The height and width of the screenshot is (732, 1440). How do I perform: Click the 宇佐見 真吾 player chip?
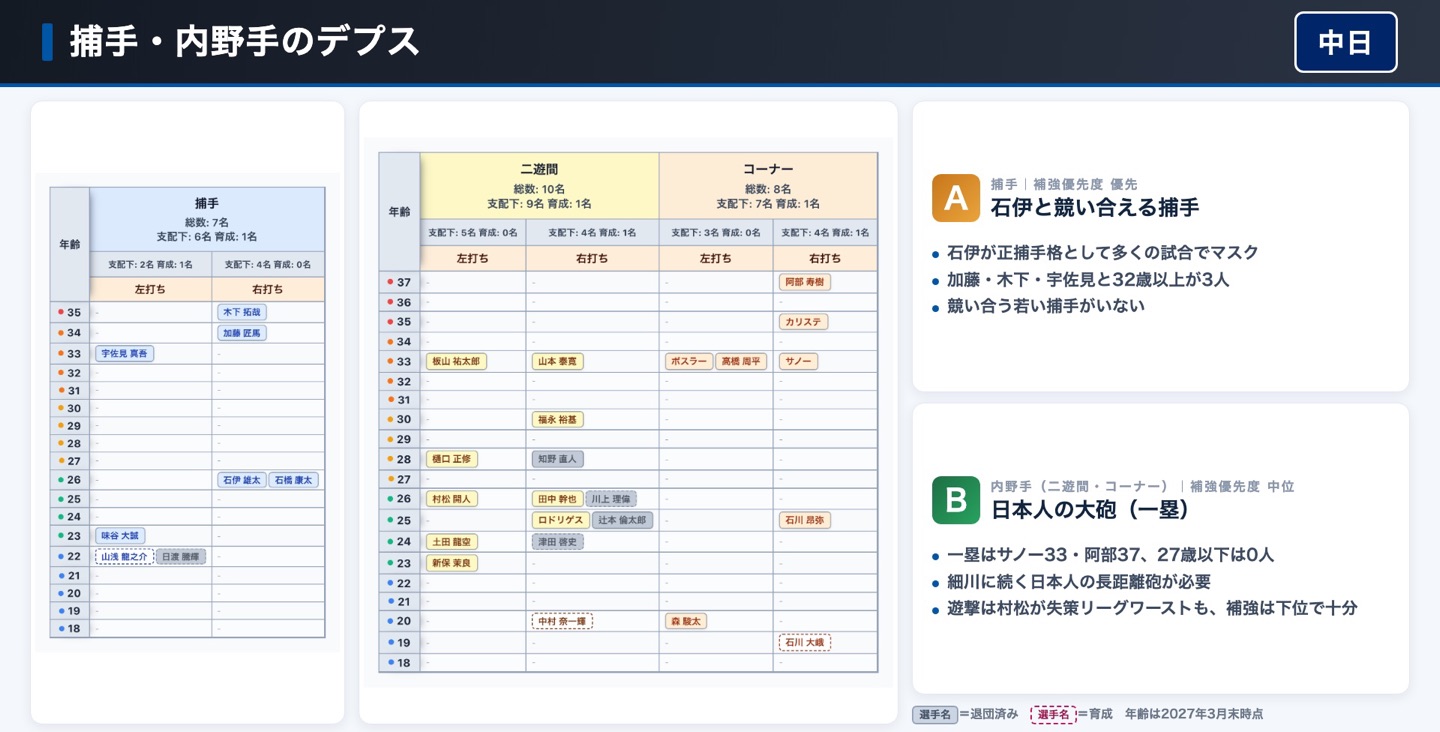click(125, 354)
